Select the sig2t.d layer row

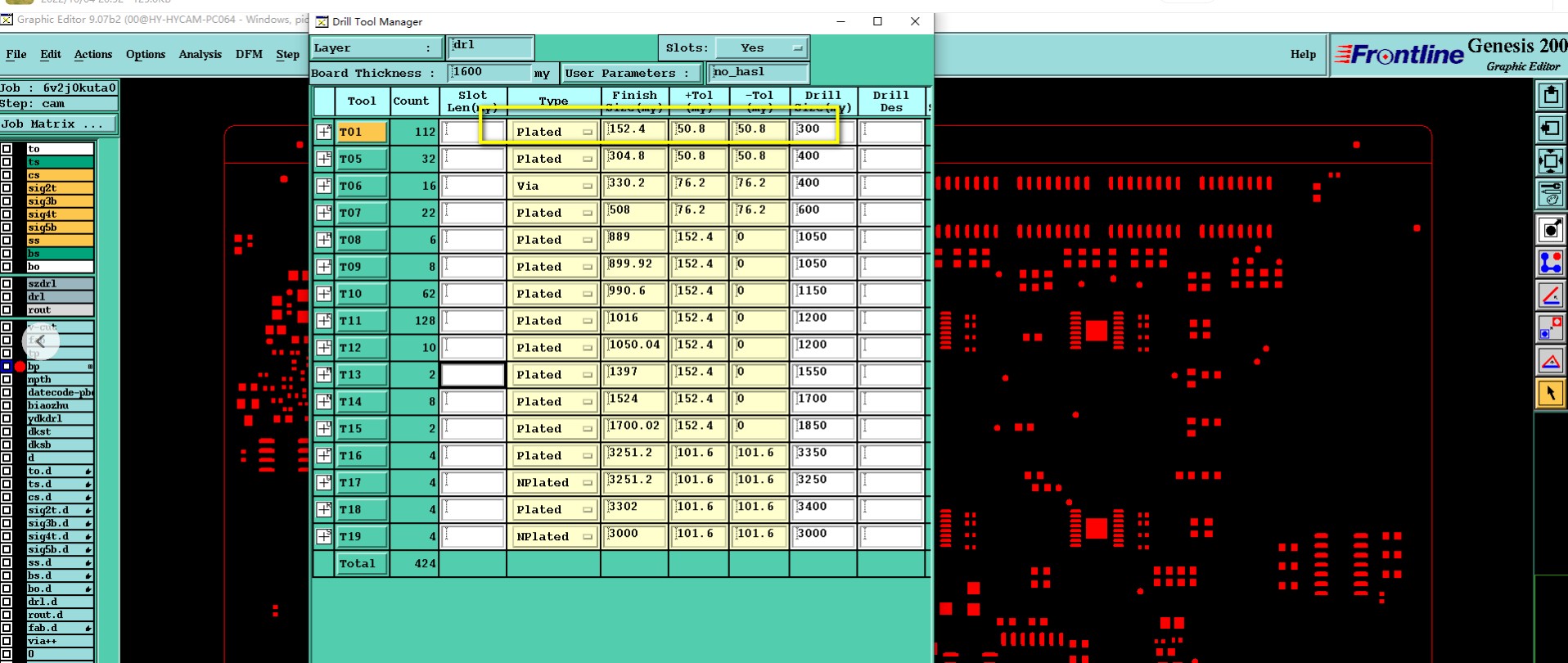[x=60, y=511]
